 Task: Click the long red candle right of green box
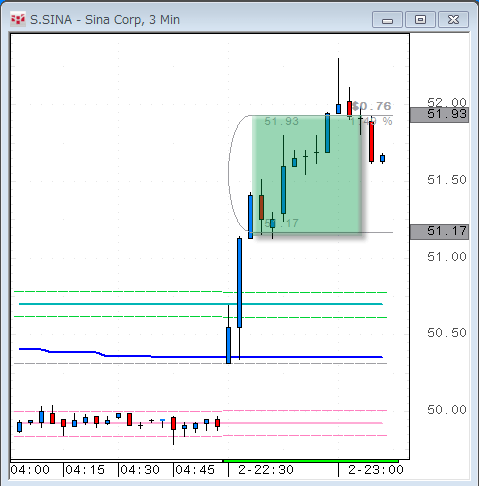pos(371,142)
